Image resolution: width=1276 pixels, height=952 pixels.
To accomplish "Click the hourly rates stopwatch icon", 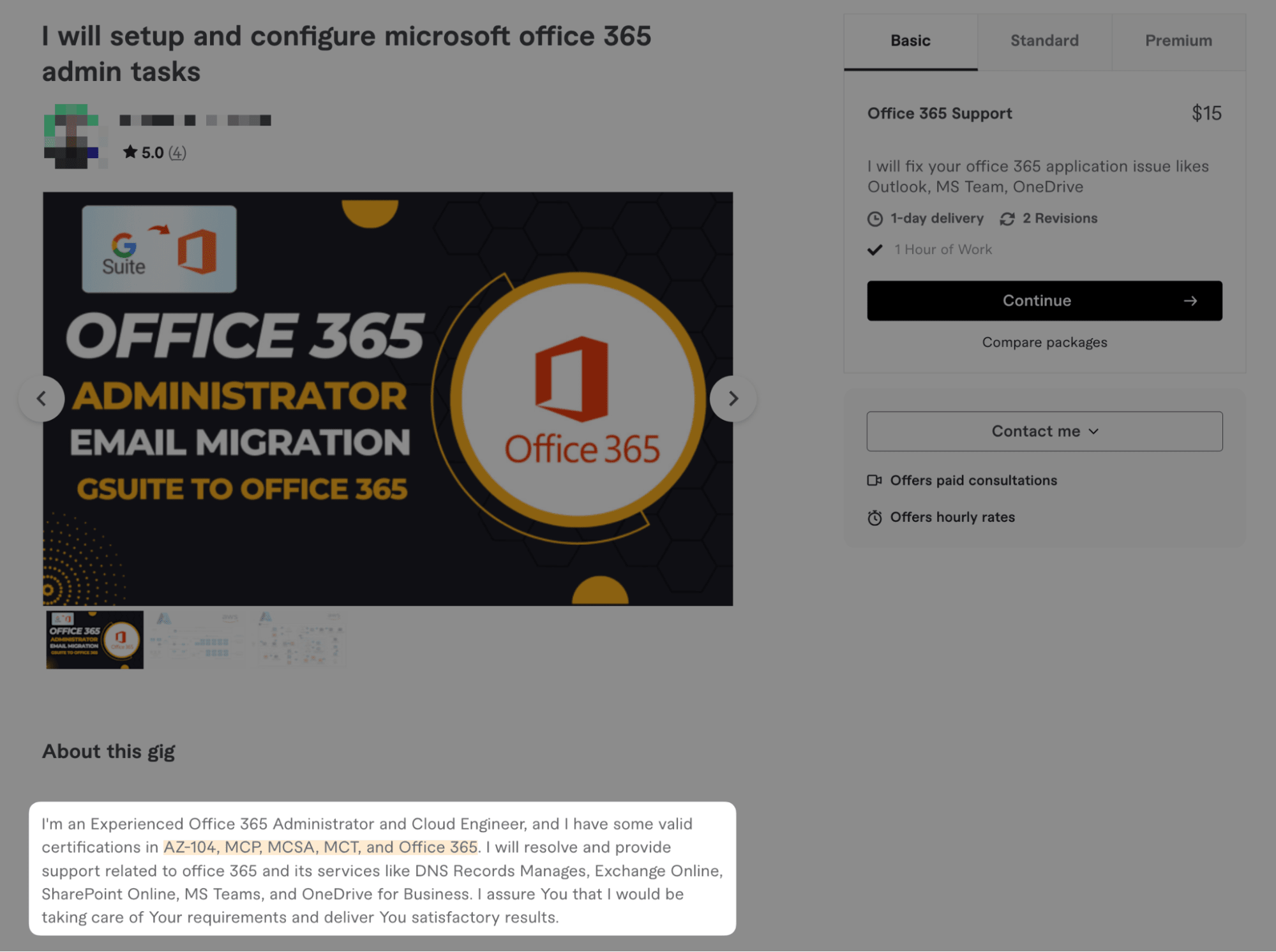I will [874, 517].
